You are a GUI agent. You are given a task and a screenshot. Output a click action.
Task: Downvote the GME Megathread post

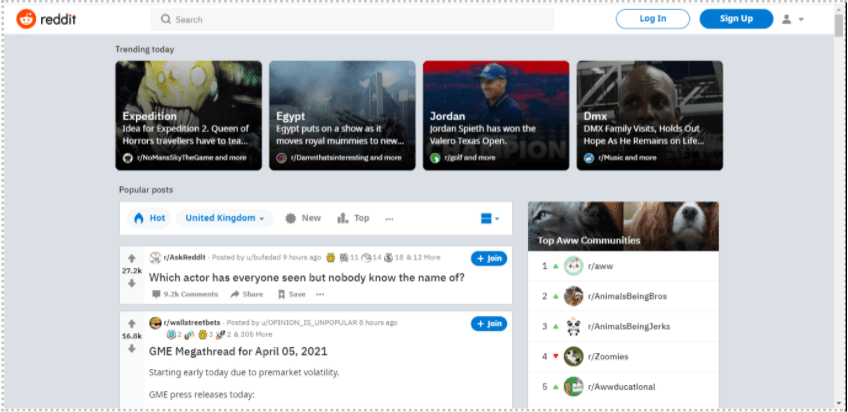(x=131, y=349)
